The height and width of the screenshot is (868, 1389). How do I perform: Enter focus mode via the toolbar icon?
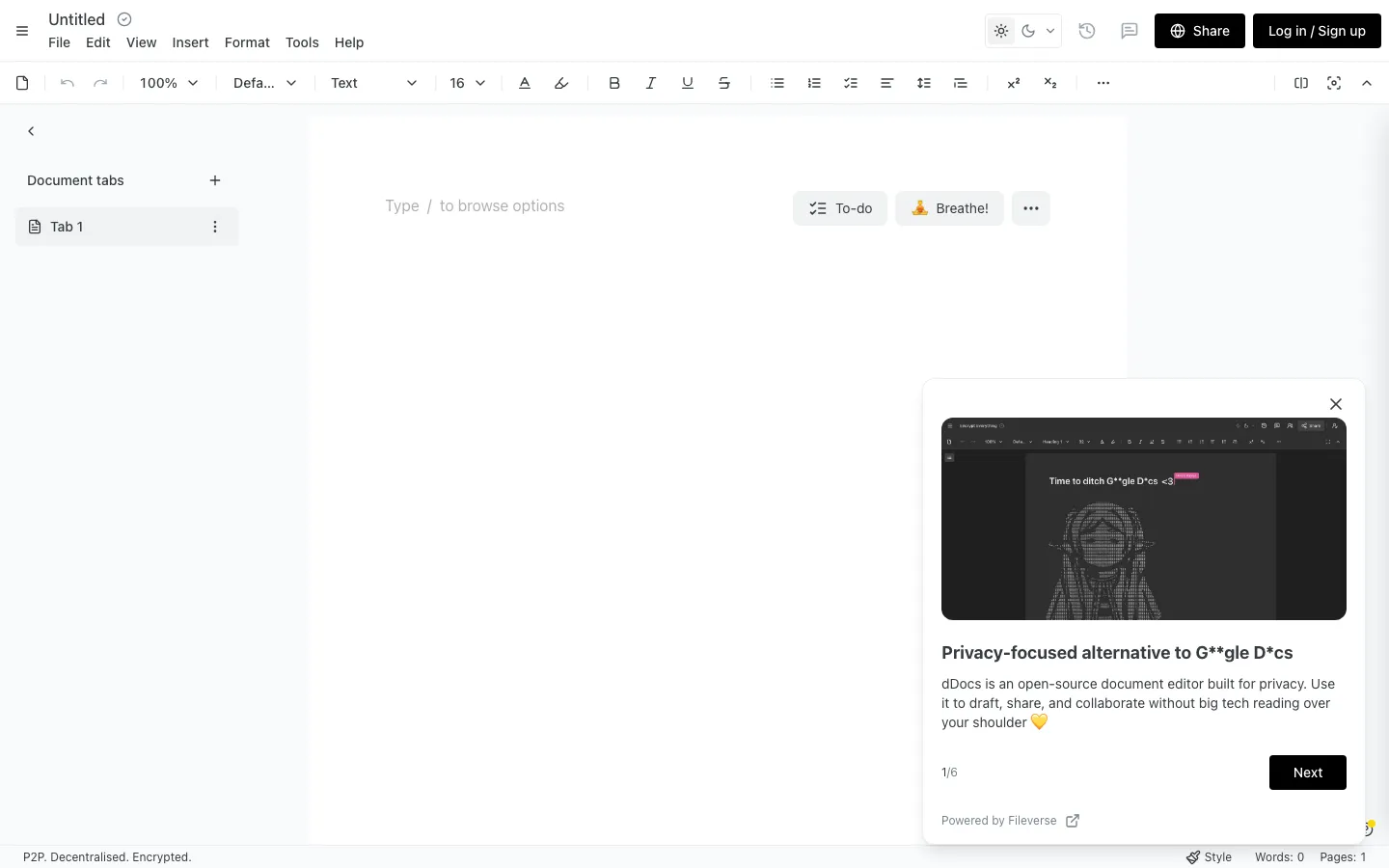tap(1334, 83)
